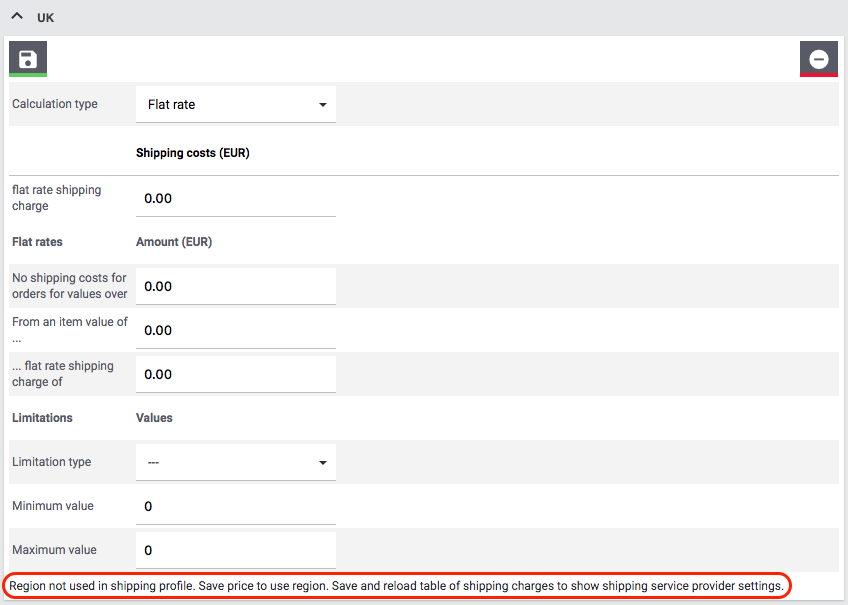848x605 pixels.
Task: Click the Maximum value input
Action: coord(235,550)
